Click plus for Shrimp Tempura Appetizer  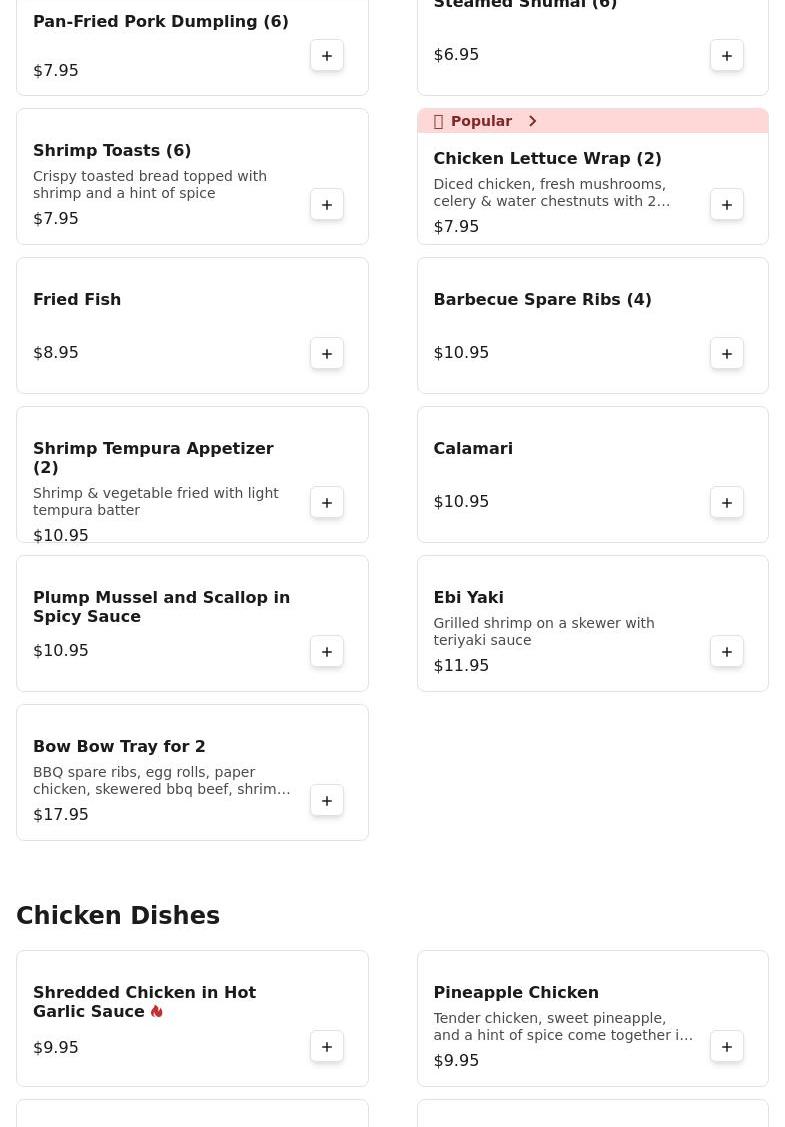coord(327,503)
